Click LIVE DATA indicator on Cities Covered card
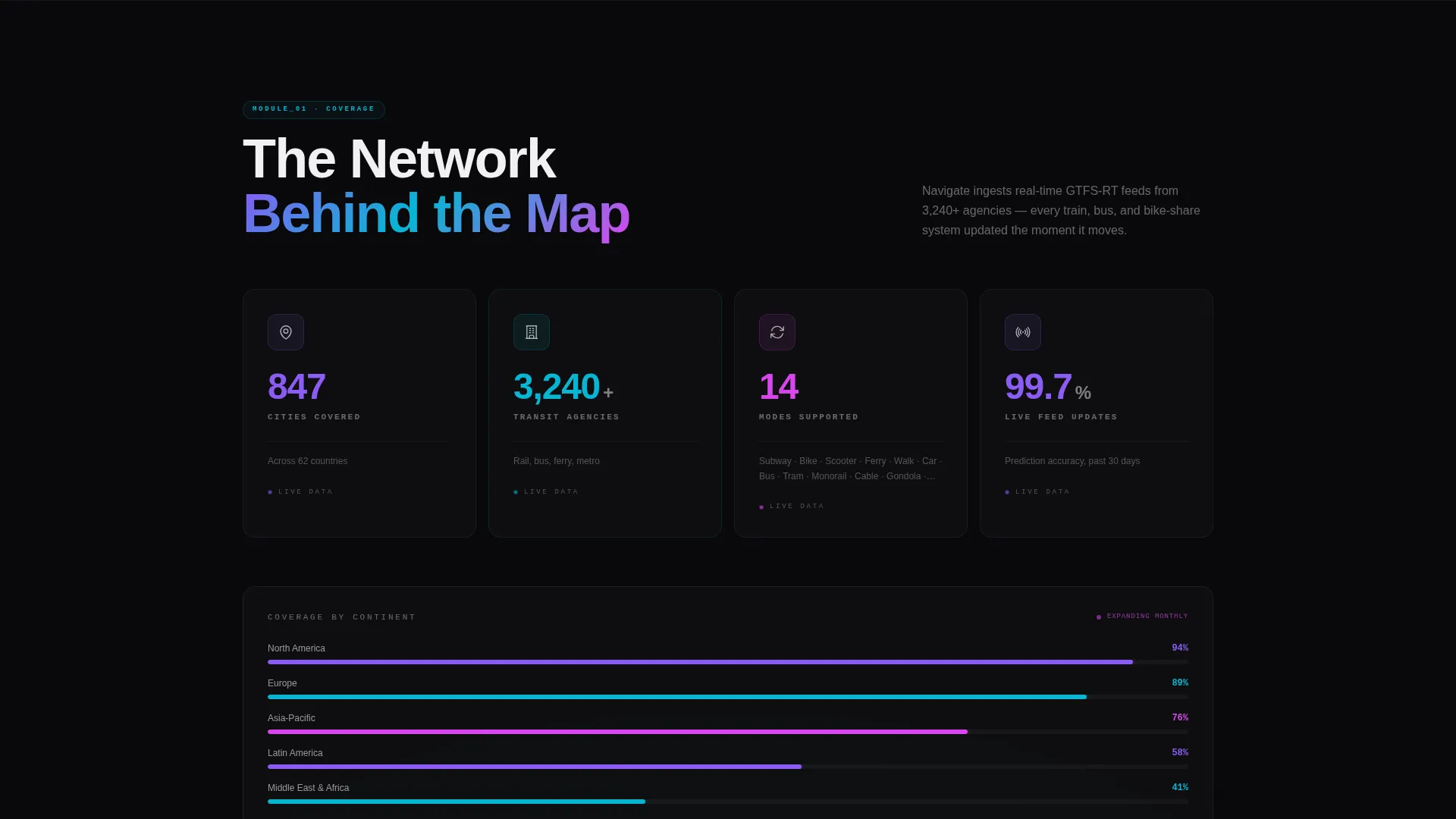The width and height of the screenshot is (1456, 819). [300, 492]
